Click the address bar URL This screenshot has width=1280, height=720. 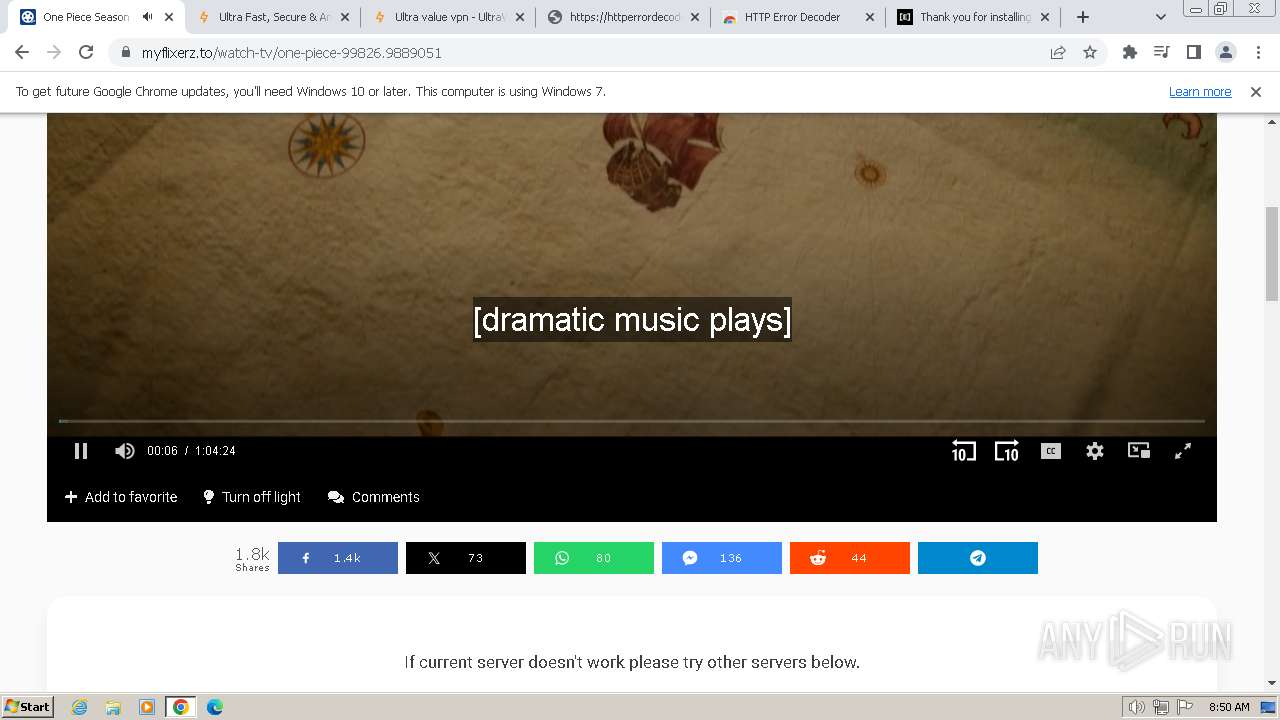coord(292,53)
